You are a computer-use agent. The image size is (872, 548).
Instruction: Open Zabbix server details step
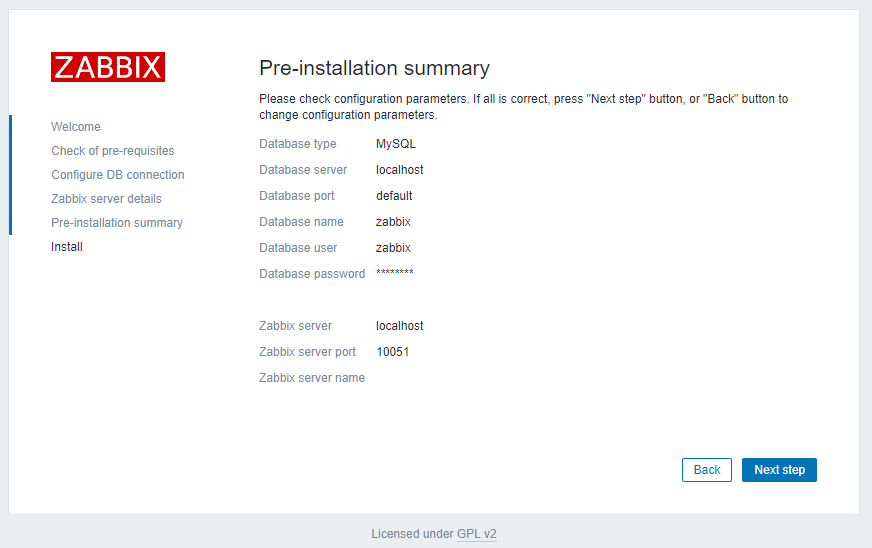coord(106,199)
